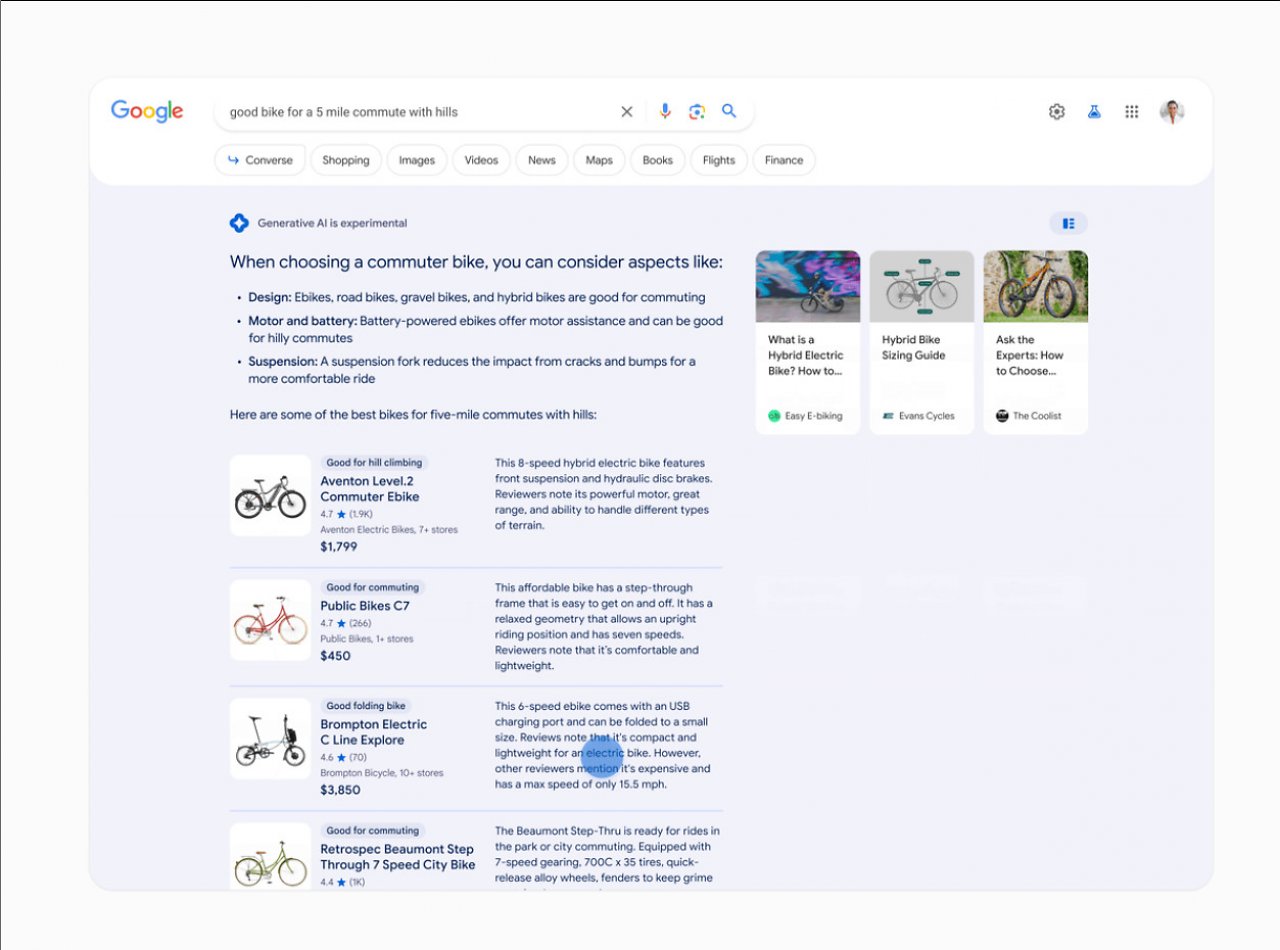Click the graffiti wall ebike card image

click(808, 286)
